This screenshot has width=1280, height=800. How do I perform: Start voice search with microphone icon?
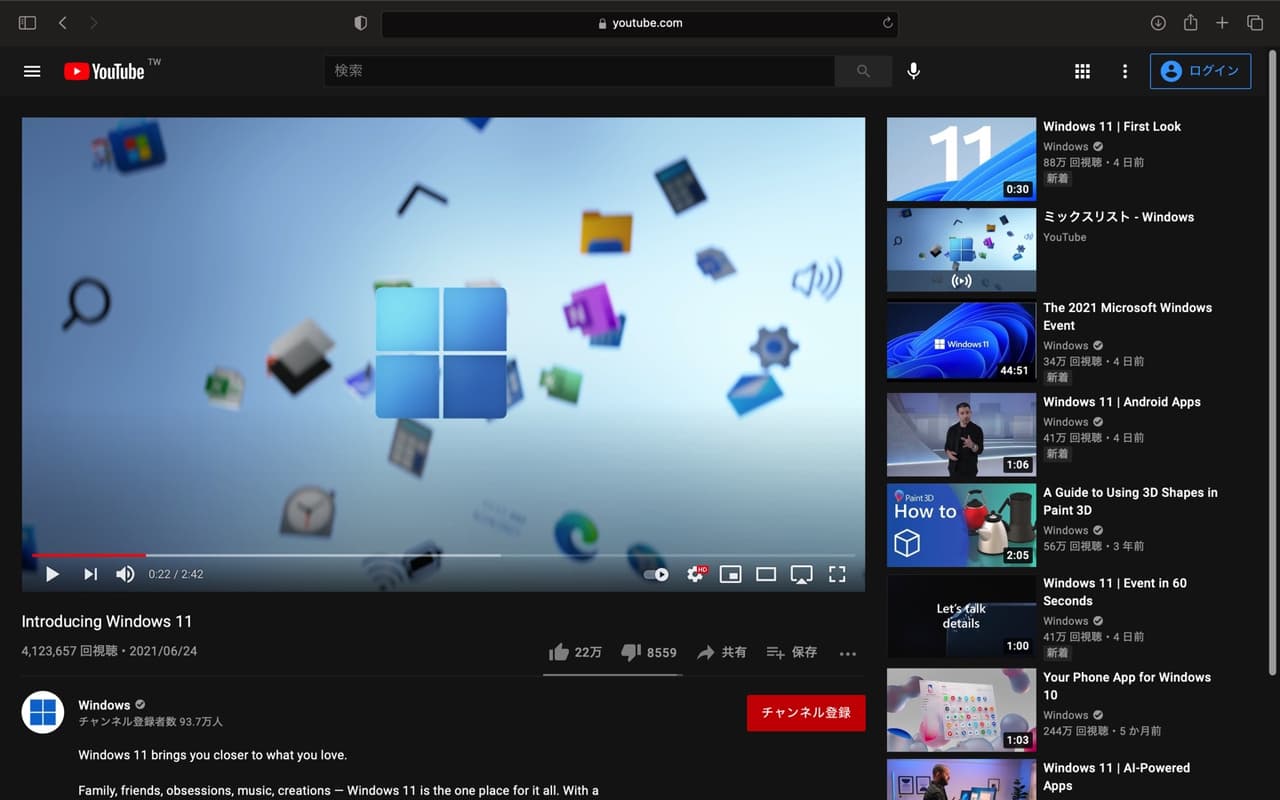[913, 71]
